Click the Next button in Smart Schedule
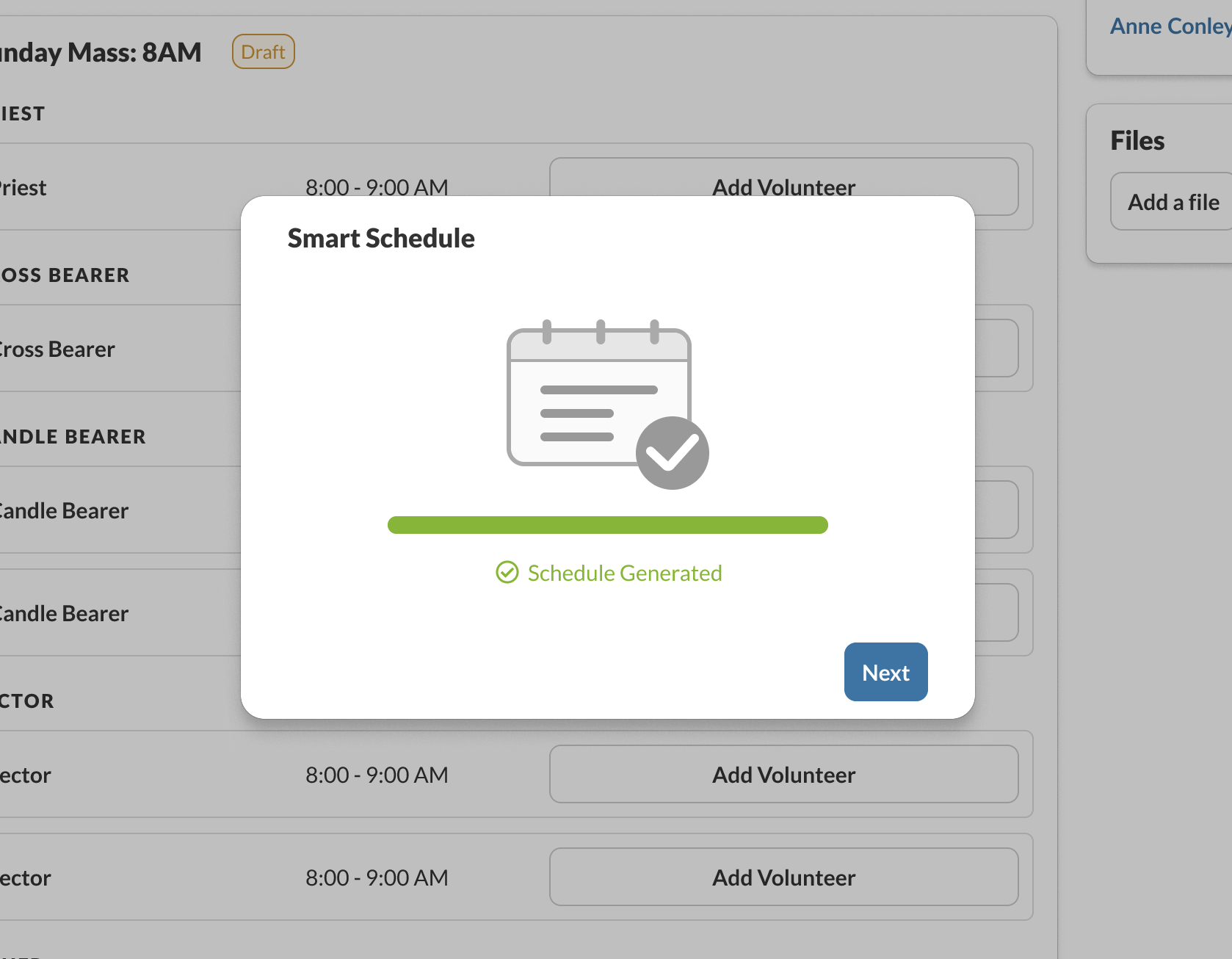The image size is (1232, 959). (885, 672)
